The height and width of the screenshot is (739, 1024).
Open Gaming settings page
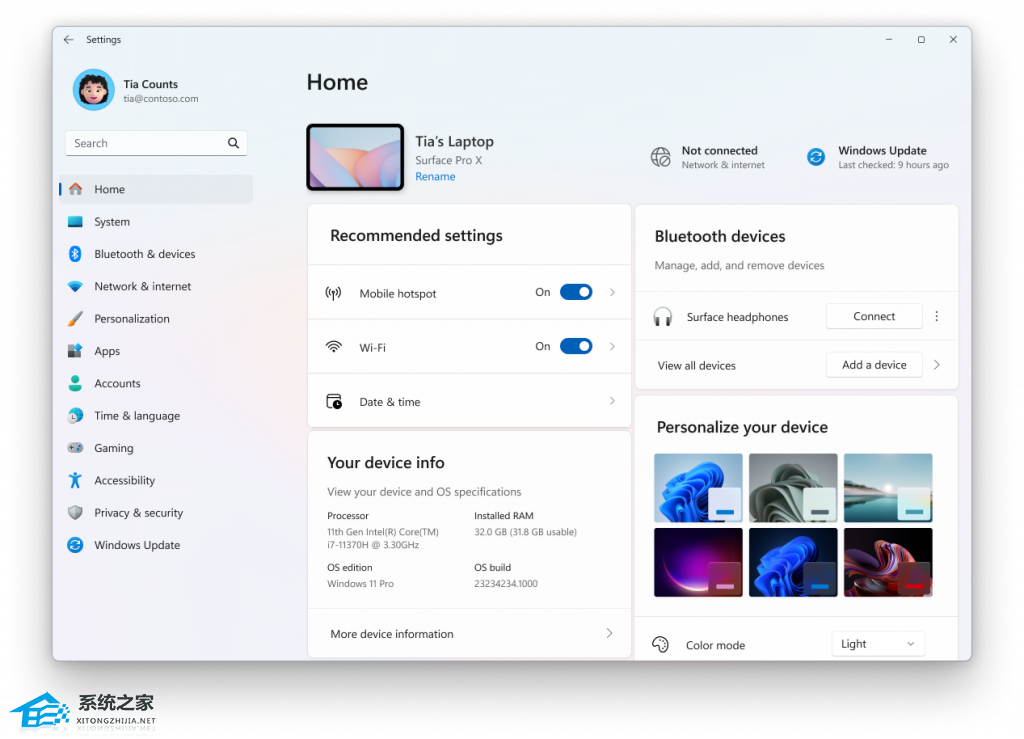156,448
